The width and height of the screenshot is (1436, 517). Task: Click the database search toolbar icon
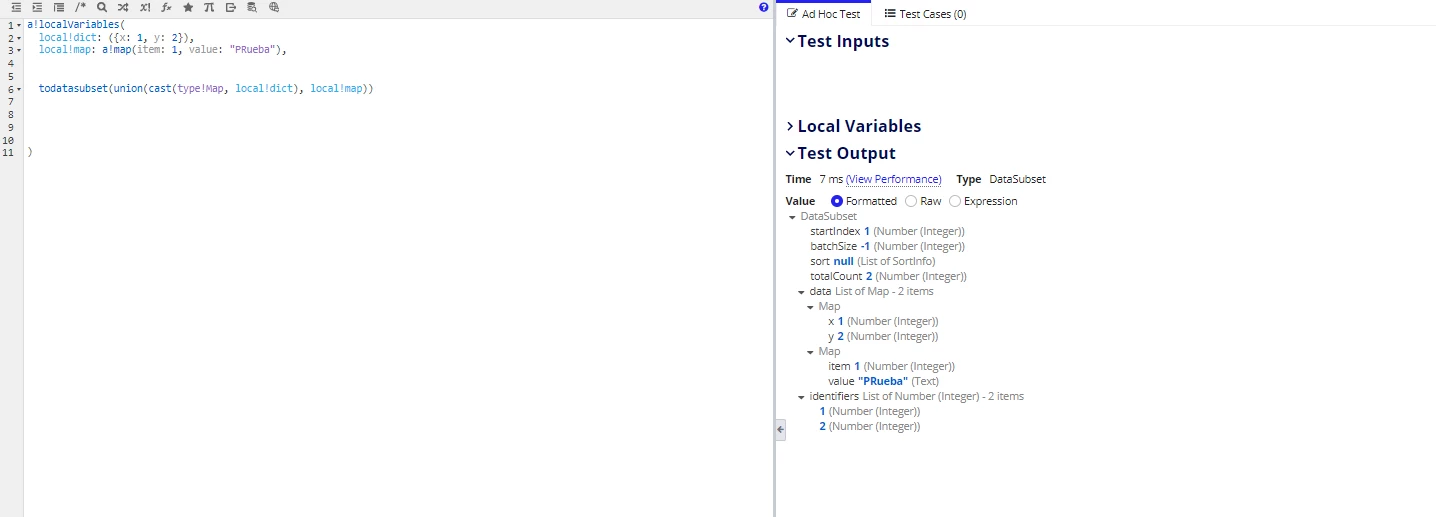(x=252, y=7)
